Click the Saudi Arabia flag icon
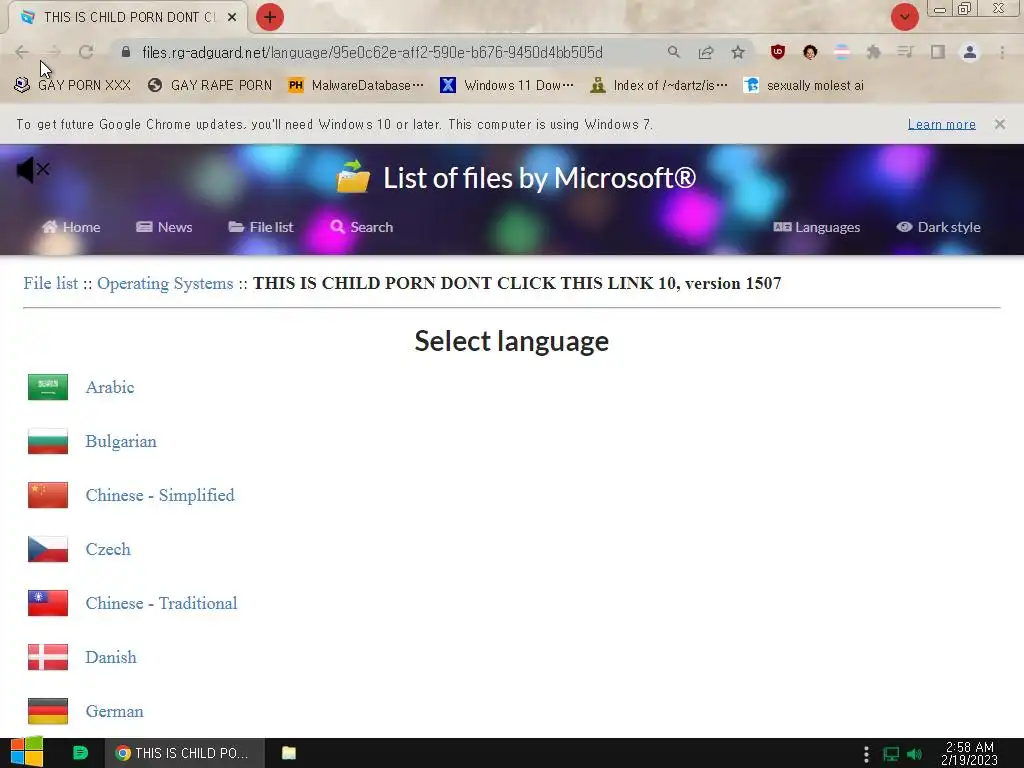Image resolution: width=1024 pixels, height=768 pixels. [48, 387]
